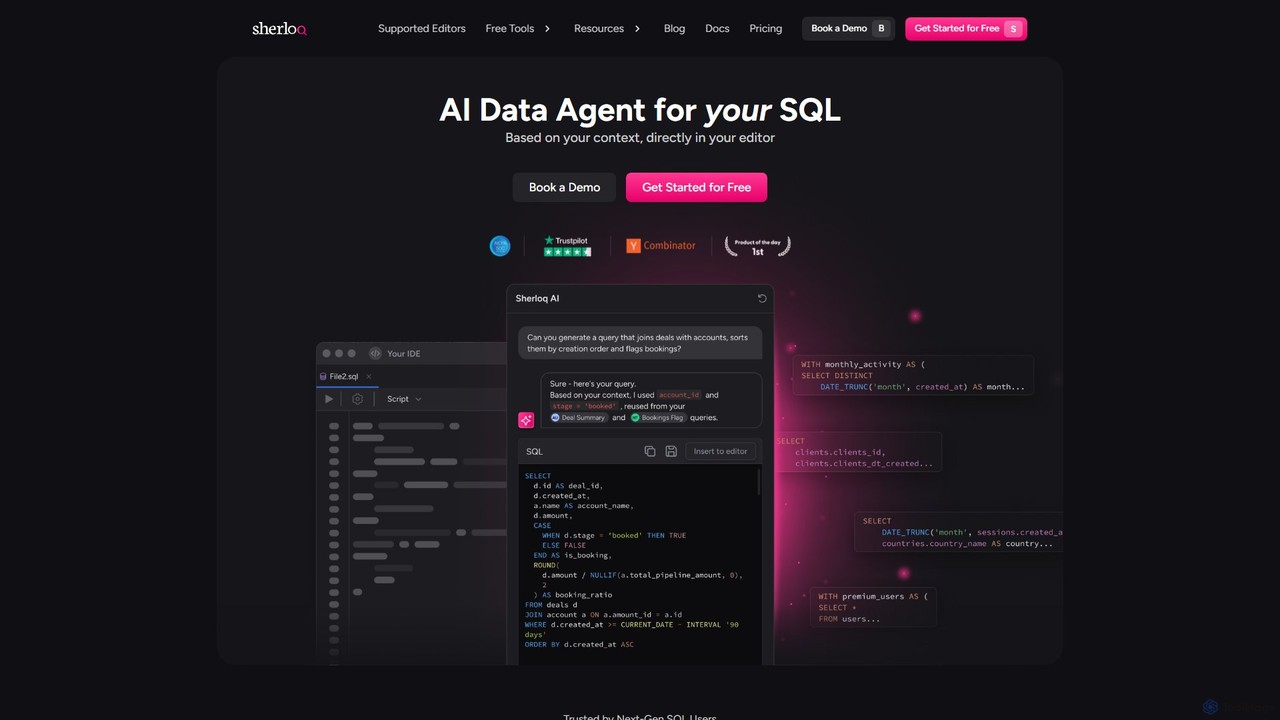Click the SQL code panel scrollbar

point(759,482)
